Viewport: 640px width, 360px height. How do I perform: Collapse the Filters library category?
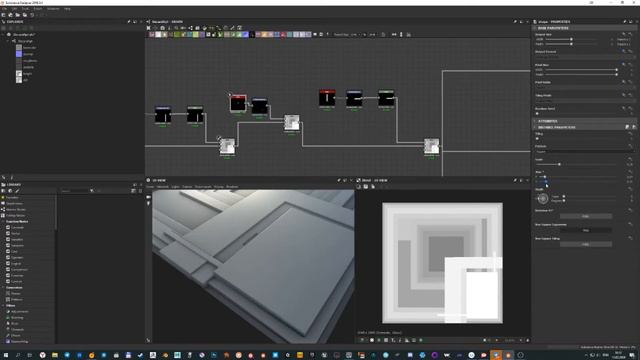pos(3,306)
